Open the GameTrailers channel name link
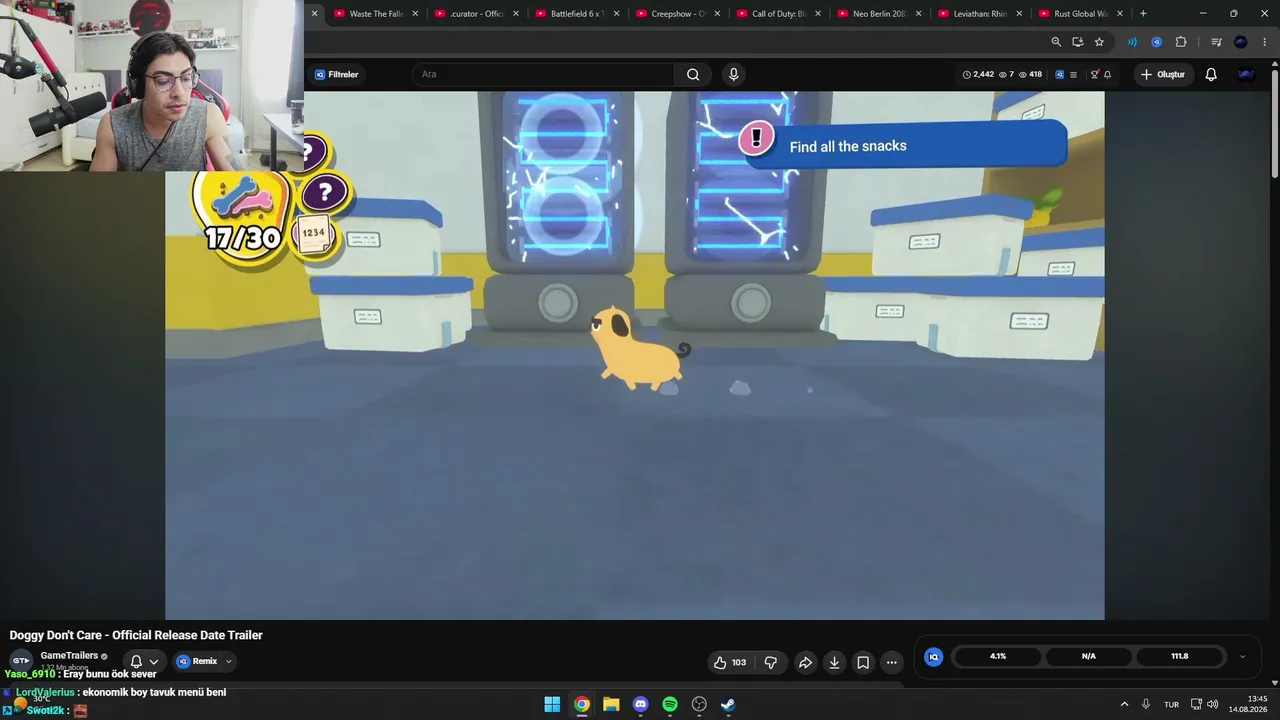 click(x=69, y=656)
